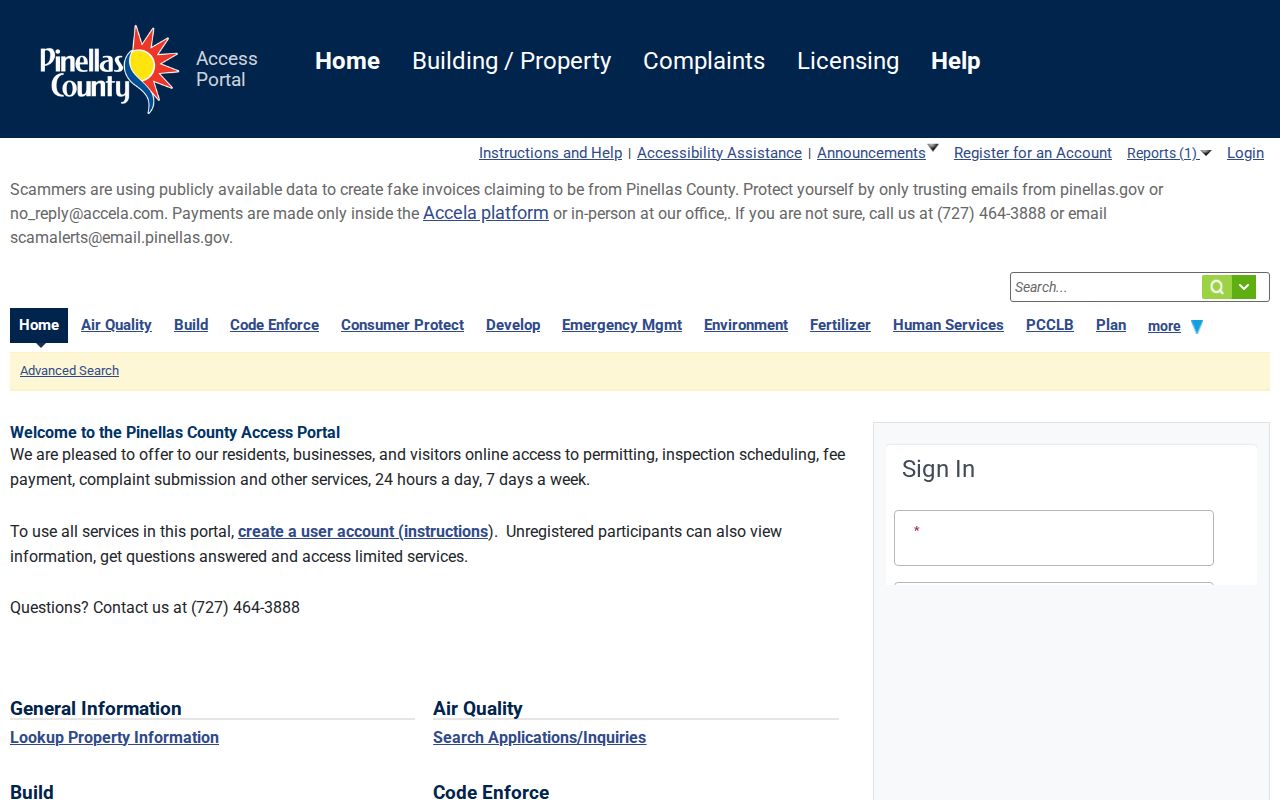Switch to the Human Services tab

coord(948,325)
